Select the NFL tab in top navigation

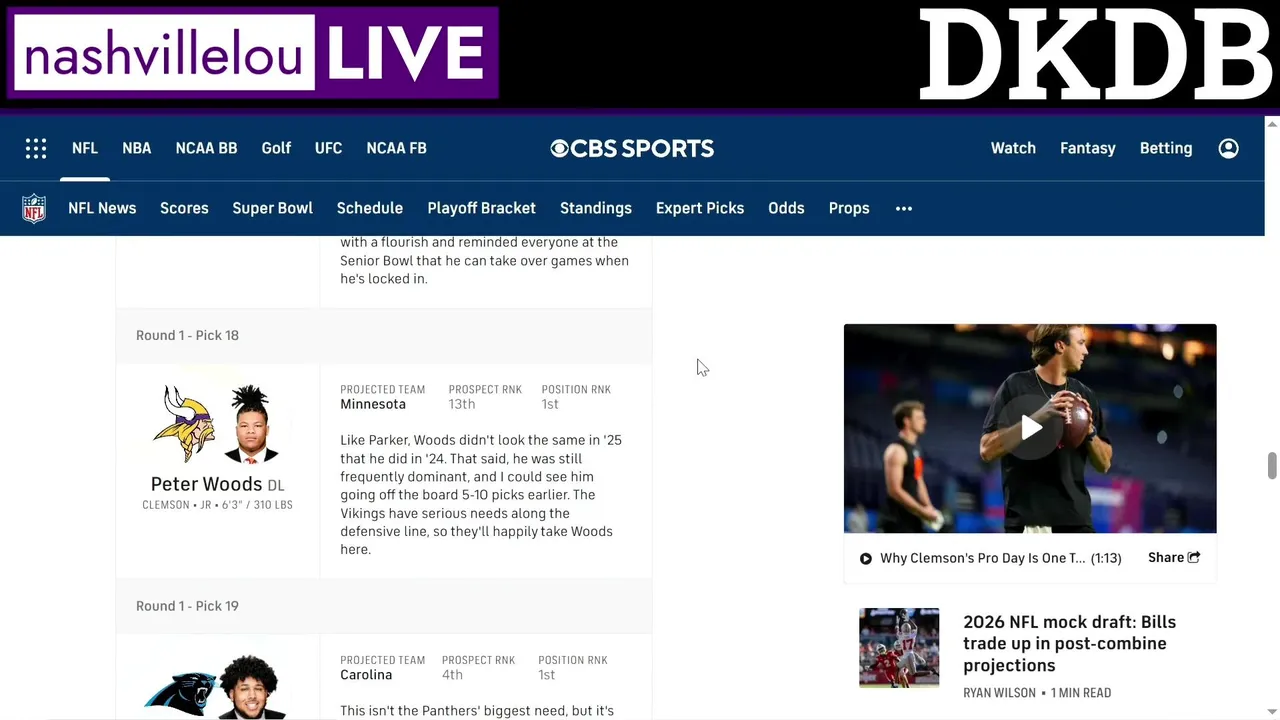point(85,148)
